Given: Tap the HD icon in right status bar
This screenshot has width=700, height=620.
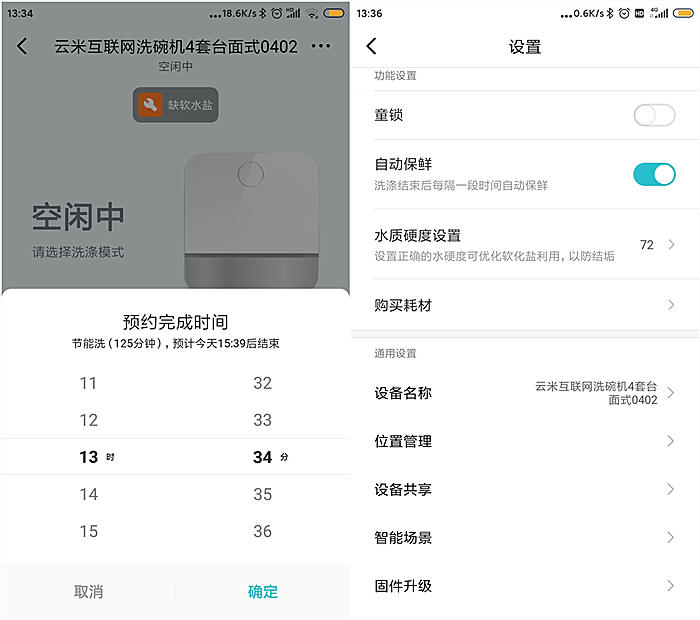Looking at the screenshot, I should coord(639,14).
